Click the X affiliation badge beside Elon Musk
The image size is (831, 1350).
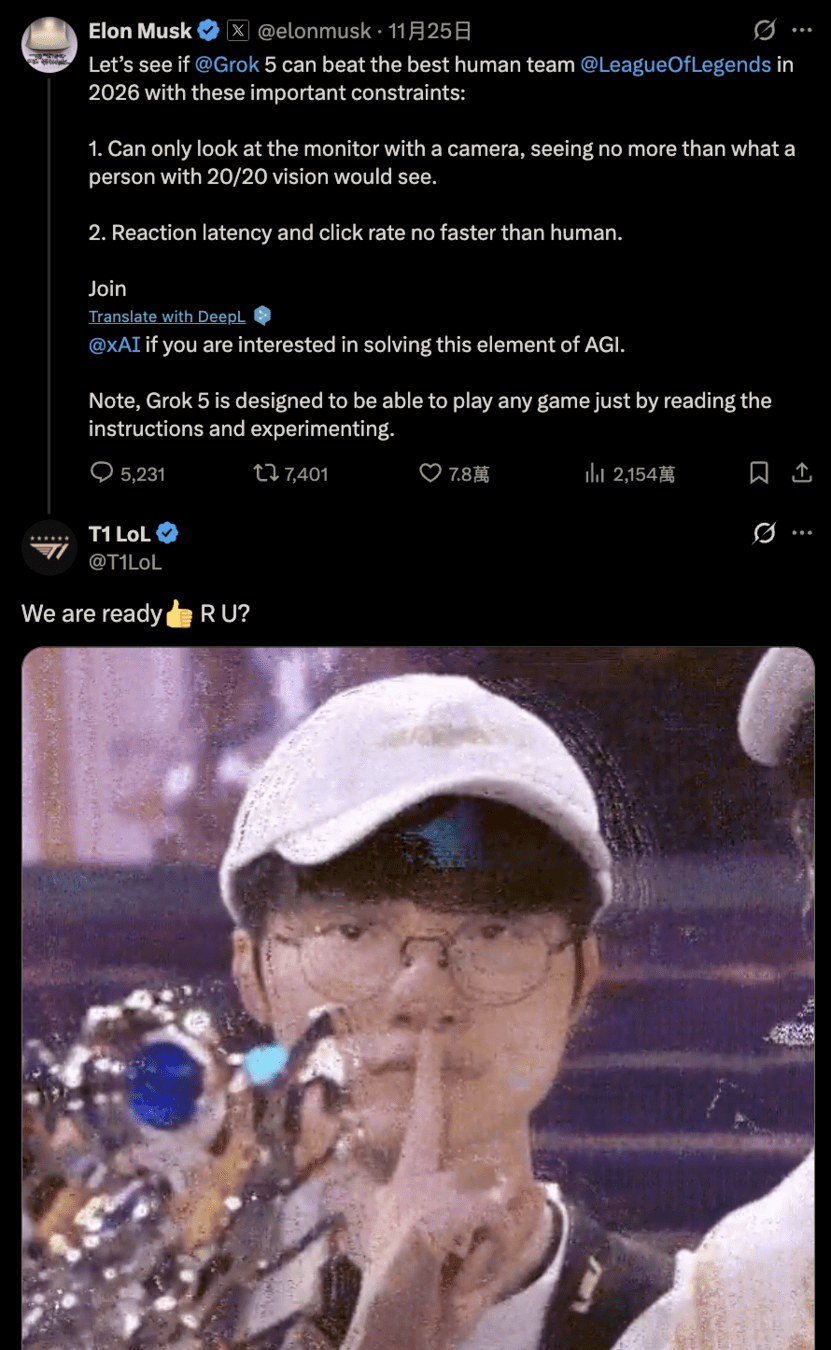point(238,31)
